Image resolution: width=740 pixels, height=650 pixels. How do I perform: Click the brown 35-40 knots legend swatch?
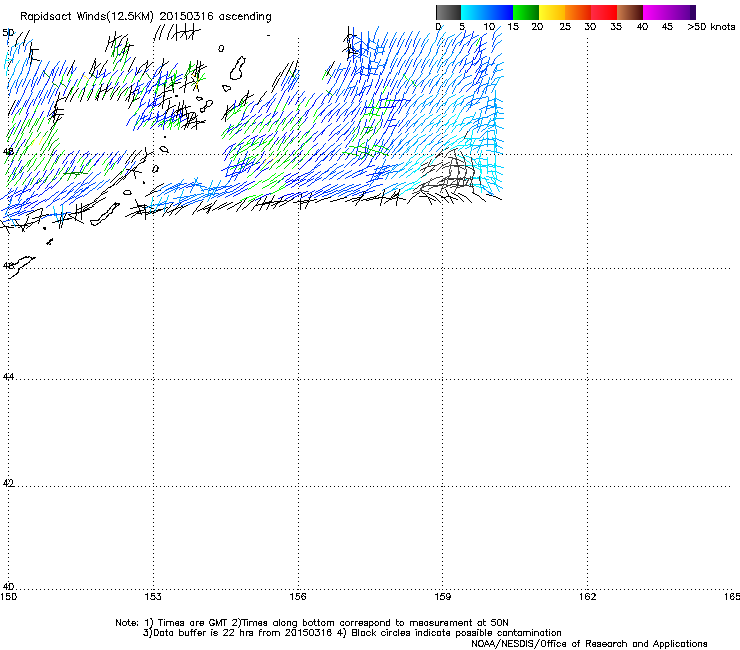630,12
